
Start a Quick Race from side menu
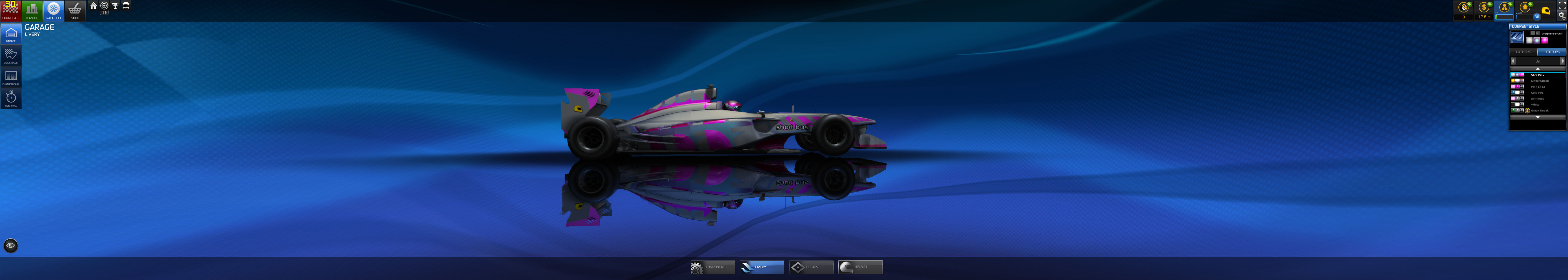pos(10,55)
